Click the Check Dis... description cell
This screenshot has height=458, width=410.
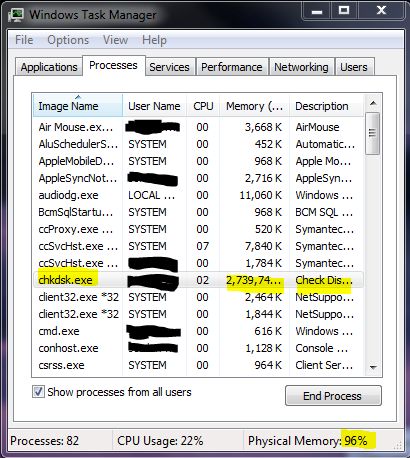coord(324,280)
